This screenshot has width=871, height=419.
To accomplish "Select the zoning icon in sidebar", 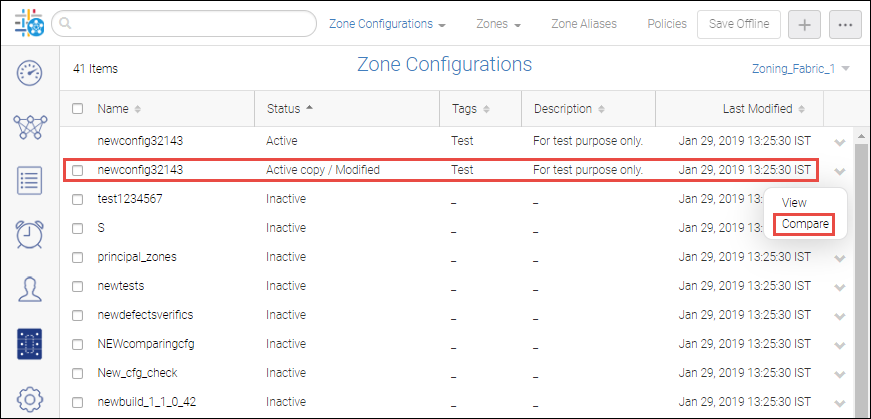I will (x=29, y=344).
